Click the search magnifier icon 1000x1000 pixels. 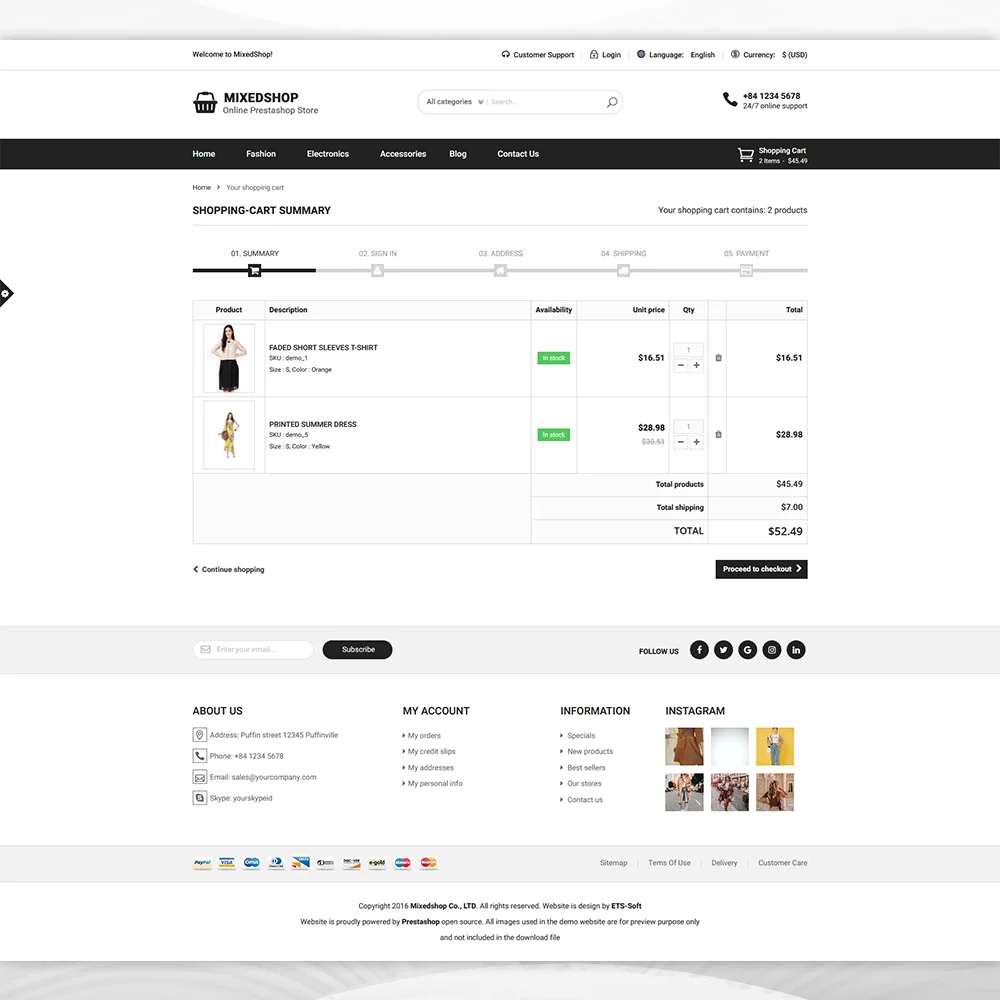pyautogui.click(x=612, y=102)
